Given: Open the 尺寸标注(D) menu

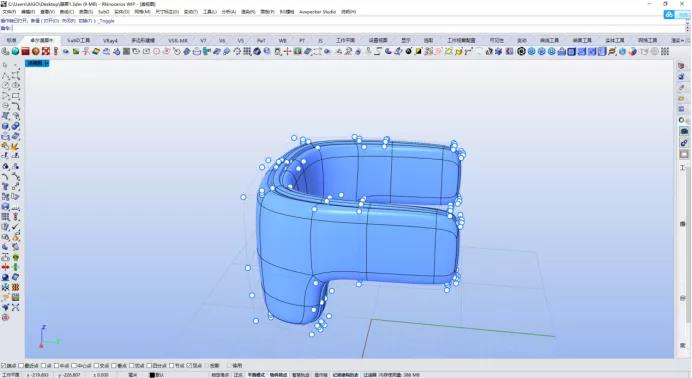Looking at the screenshot, I should pyautogui.click(x=167, y=12).
